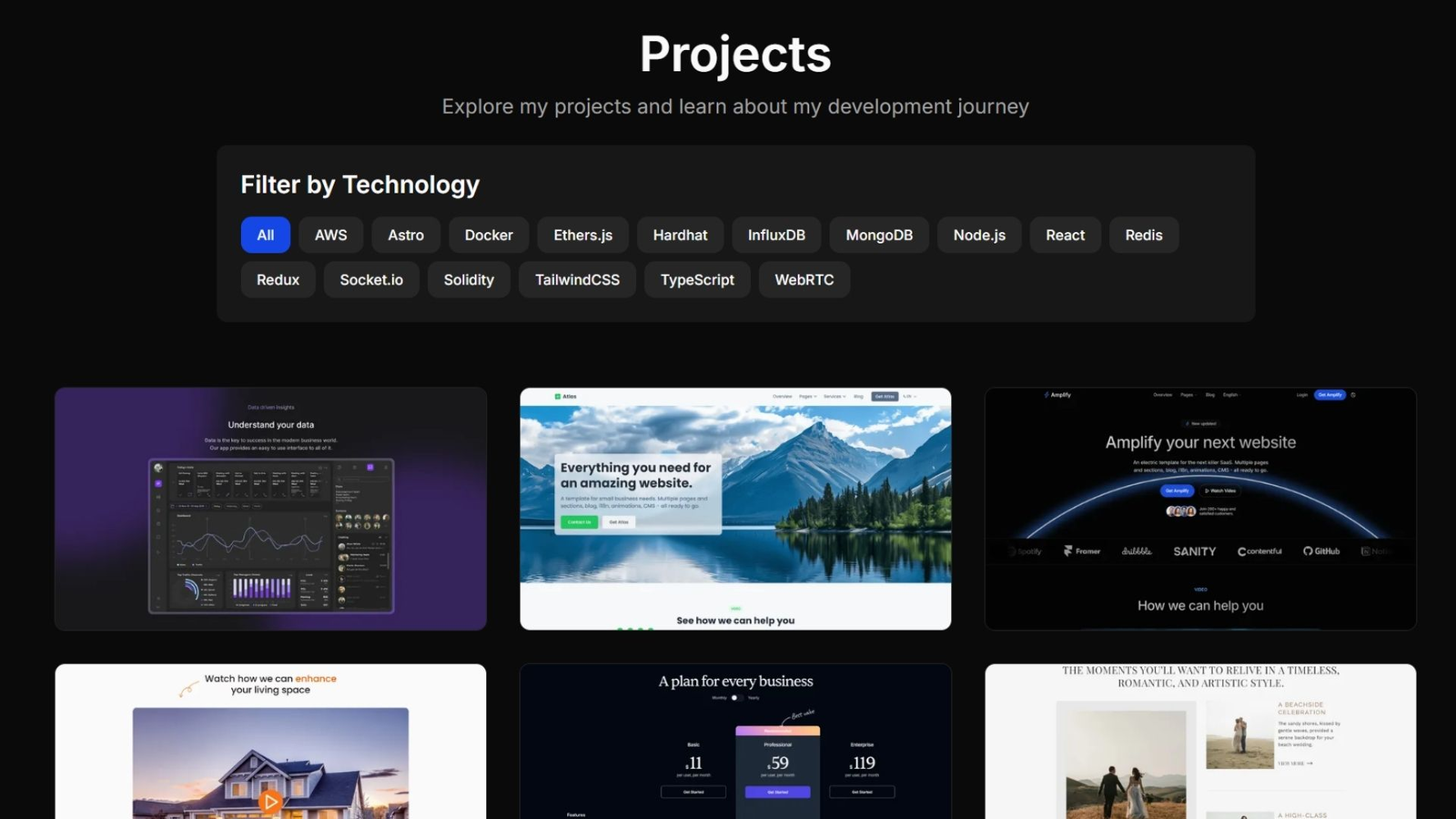This screenshot has width=1456, height=819.
Task: Click the orange play icon on house image
Action: coord(270,802)
